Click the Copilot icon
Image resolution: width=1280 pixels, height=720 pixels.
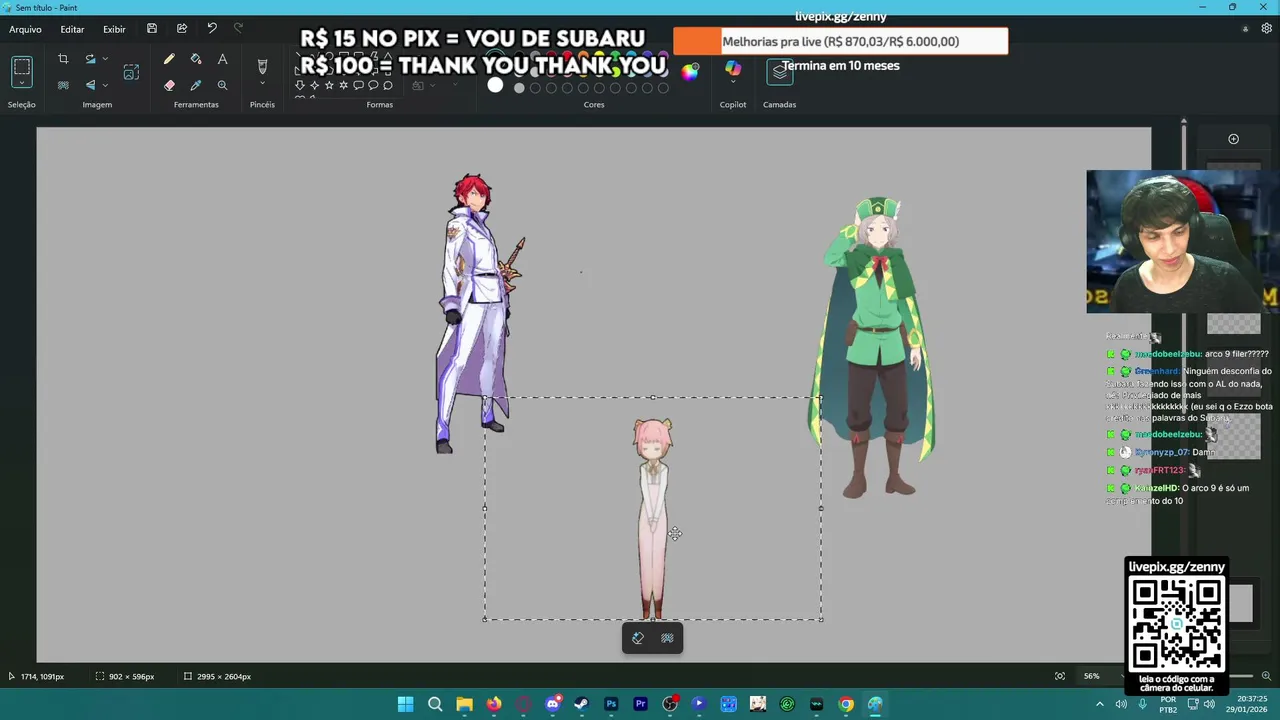coord(733,68)
